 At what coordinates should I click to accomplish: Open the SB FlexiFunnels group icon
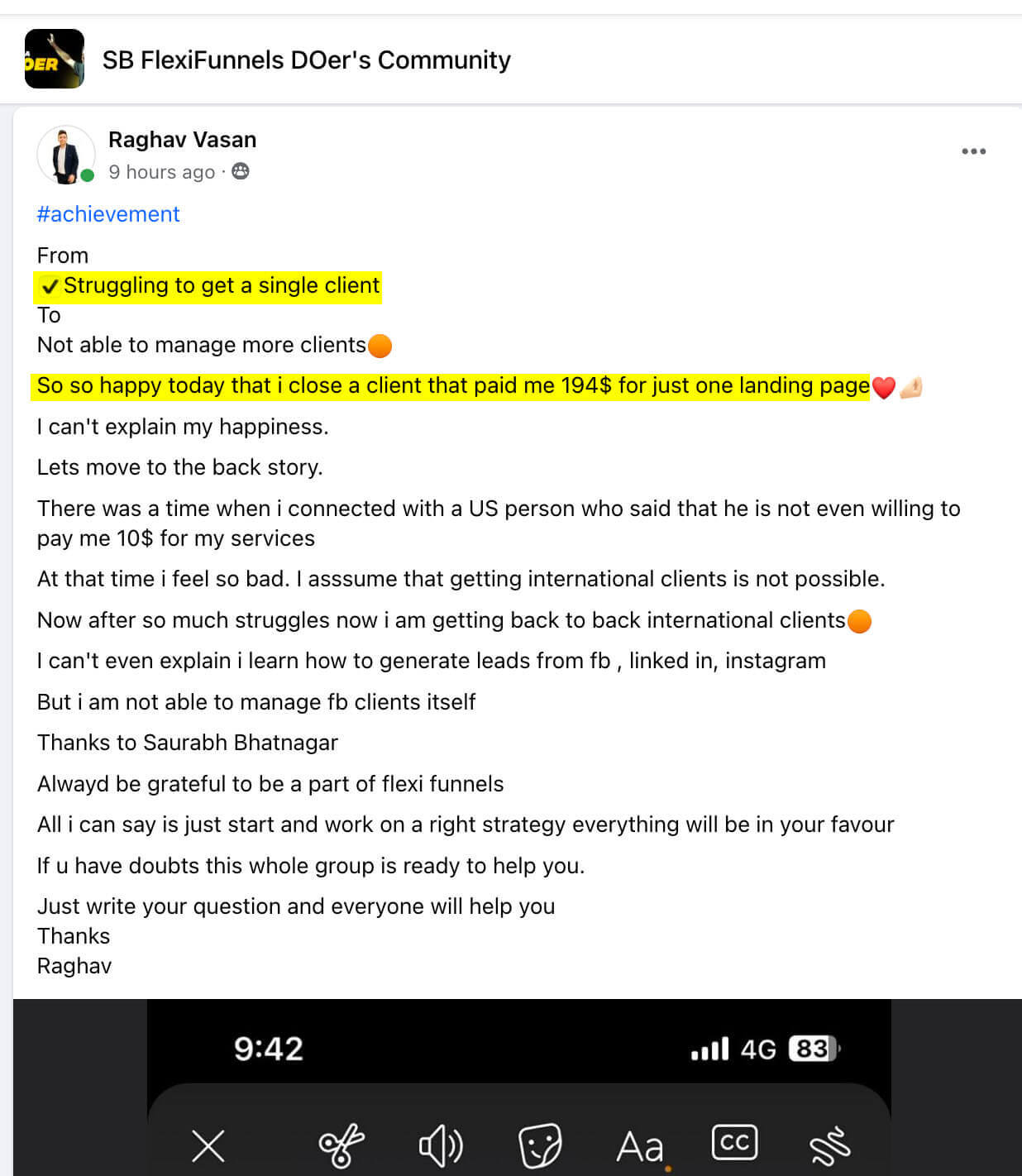(55, 59)
